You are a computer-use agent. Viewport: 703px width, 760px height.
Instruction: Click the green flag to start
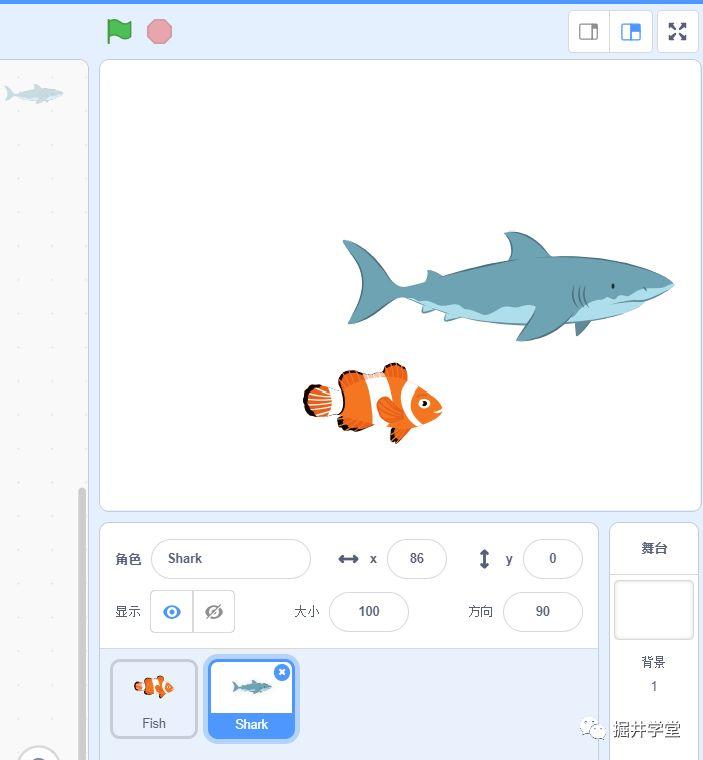(x=119, y=32)
